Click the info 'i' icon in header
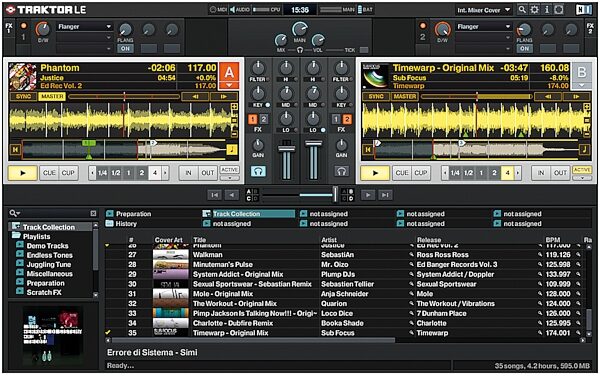Image resolution: width=600 pixels, height=376 pixels. pyautogui.click(x=547, y=10)
